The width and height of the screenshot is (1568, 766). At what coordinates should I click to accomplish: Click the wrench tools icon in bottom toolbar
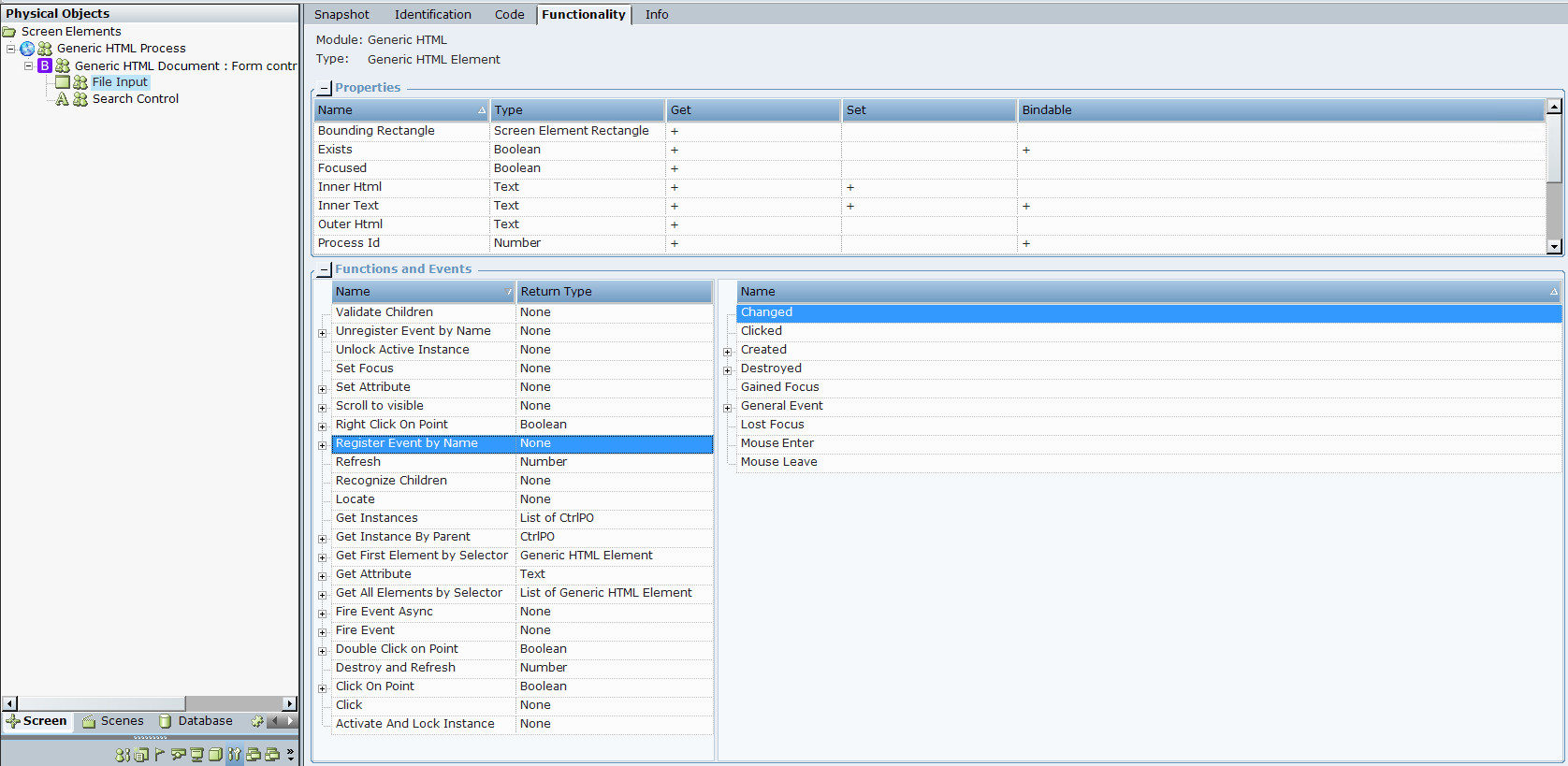point(234,754)
